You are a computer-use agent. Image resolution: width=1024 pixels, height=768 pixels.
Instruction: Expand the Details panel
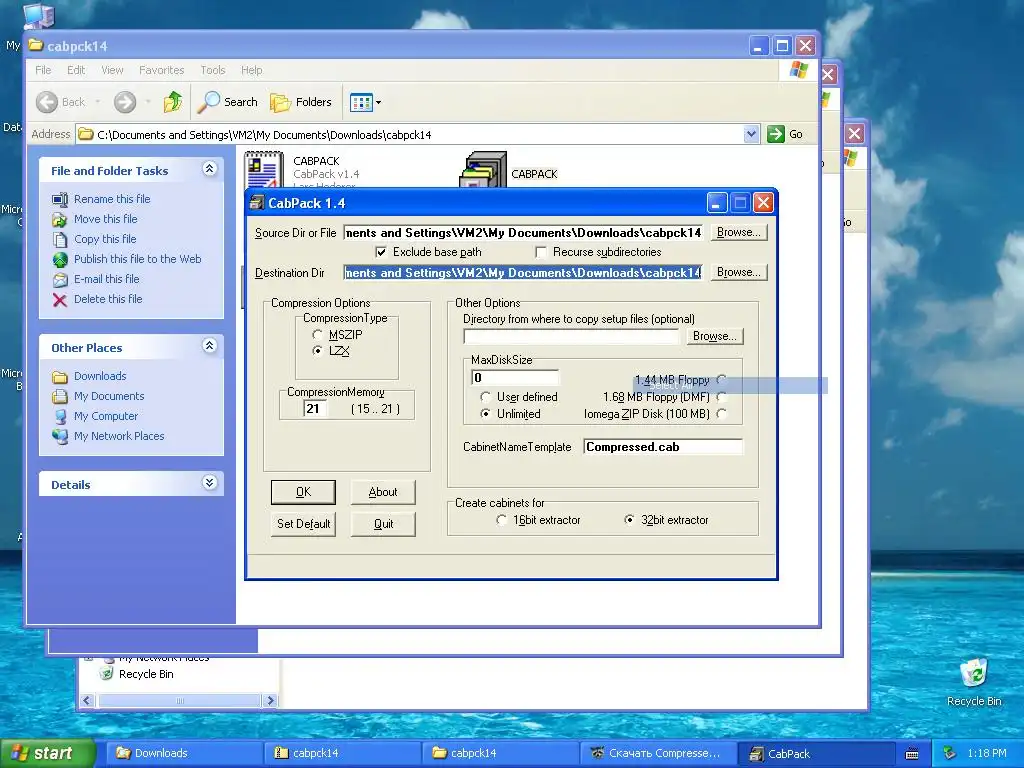coord(209,483)
